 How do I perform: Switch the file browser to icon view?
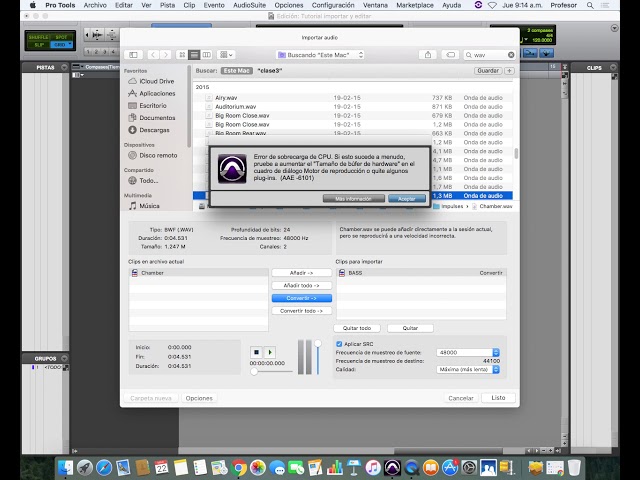[182, 55]
